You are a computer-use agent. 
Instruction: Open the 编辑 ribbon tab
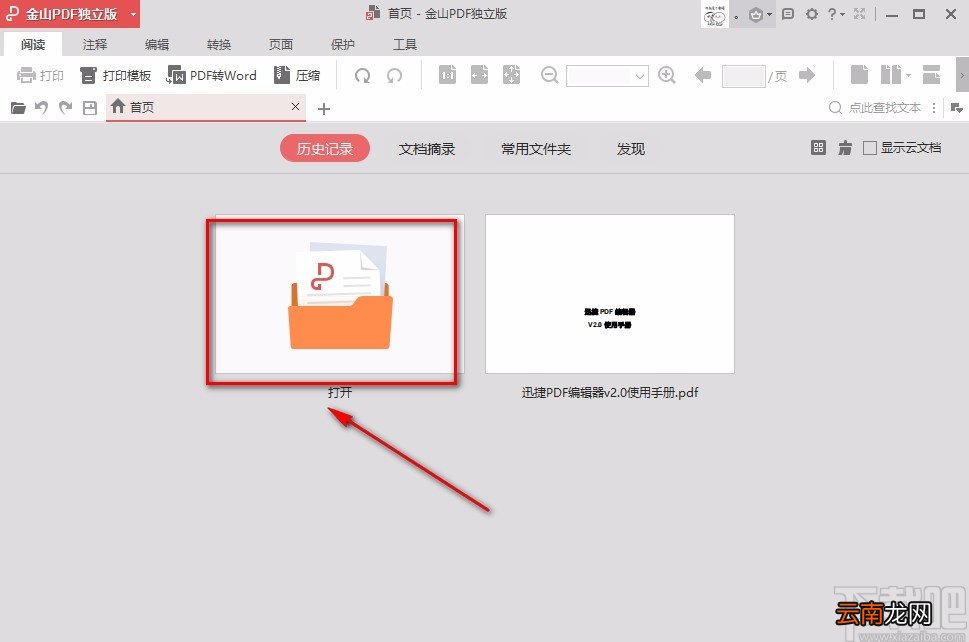(157, 44)
